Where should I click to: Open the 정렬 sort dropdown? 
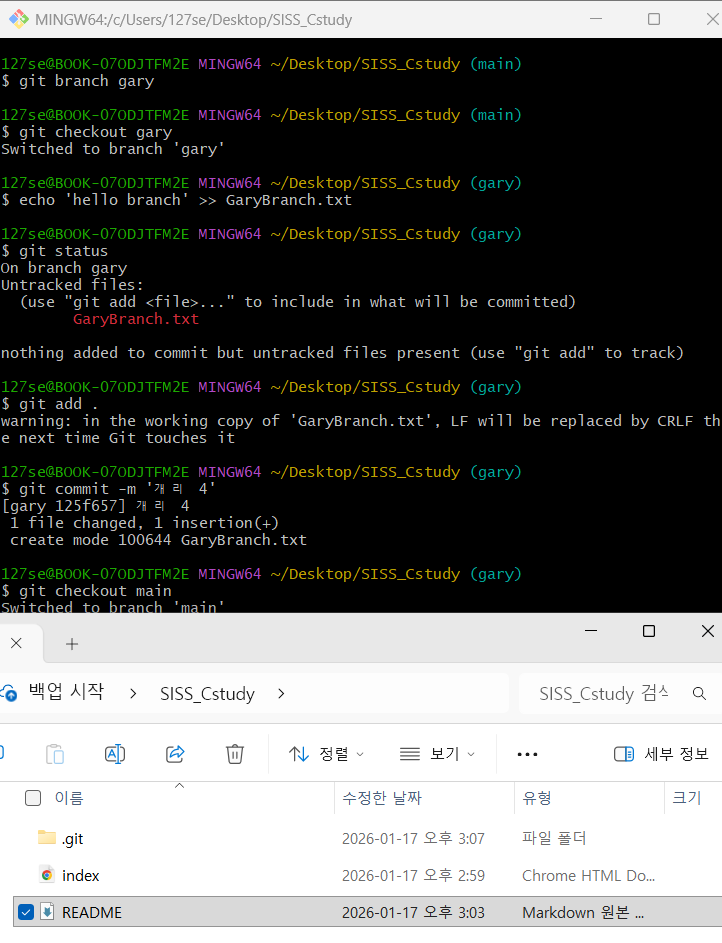(326, 754)
